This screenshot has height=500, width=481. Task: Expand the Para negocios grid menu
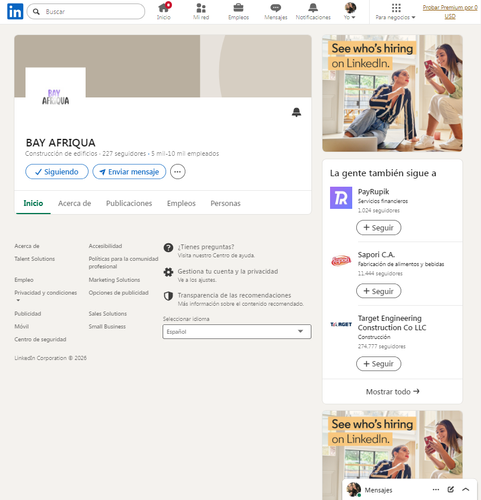(x=396, y=11)
